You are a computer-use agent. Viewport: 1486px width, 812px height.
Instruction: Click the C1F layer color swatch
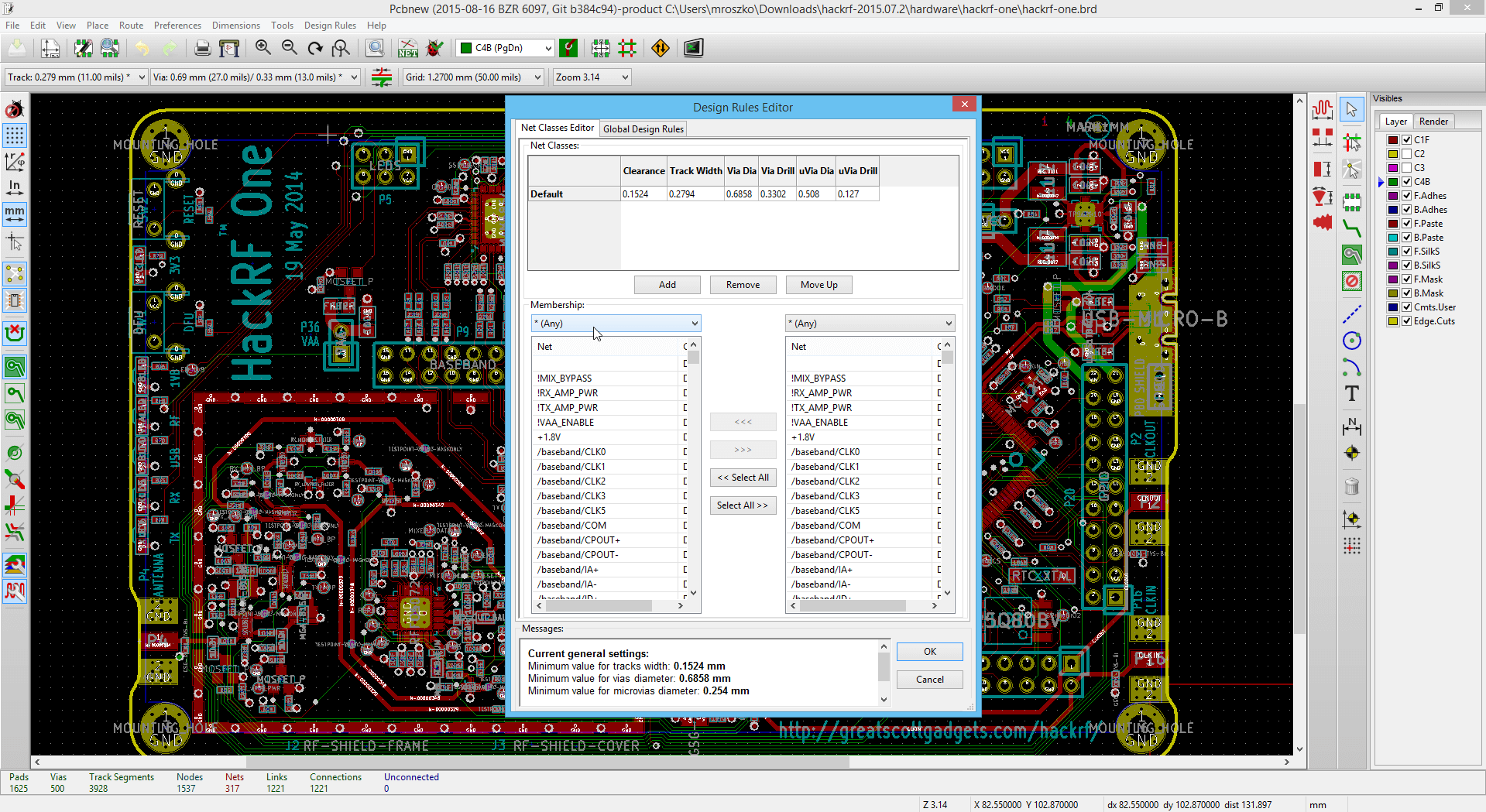1393,140
